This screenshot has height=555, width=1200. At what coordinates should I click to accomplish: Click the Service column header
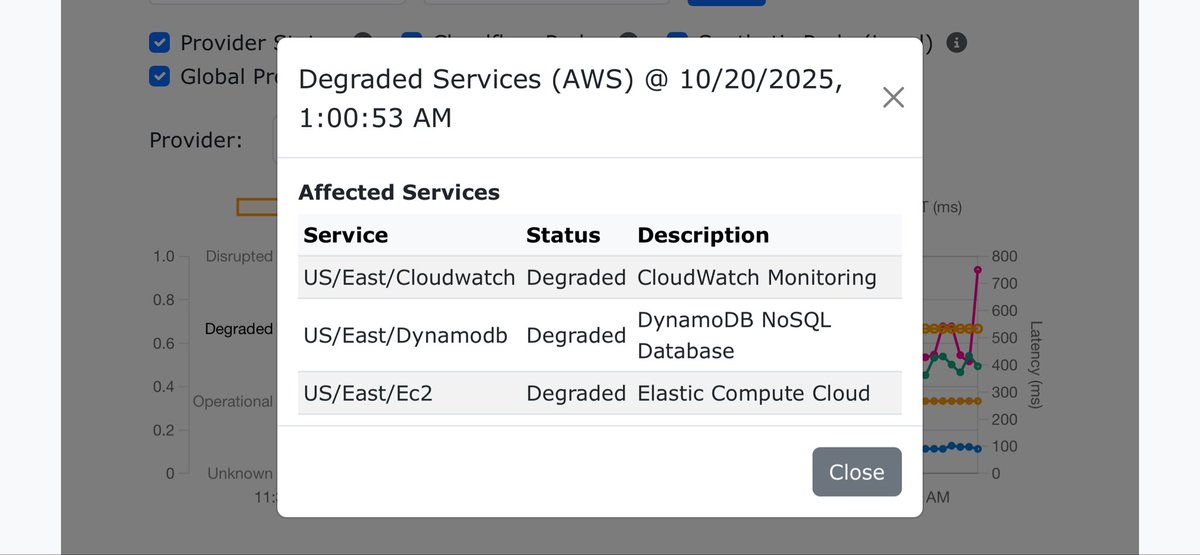click(346, 235)
